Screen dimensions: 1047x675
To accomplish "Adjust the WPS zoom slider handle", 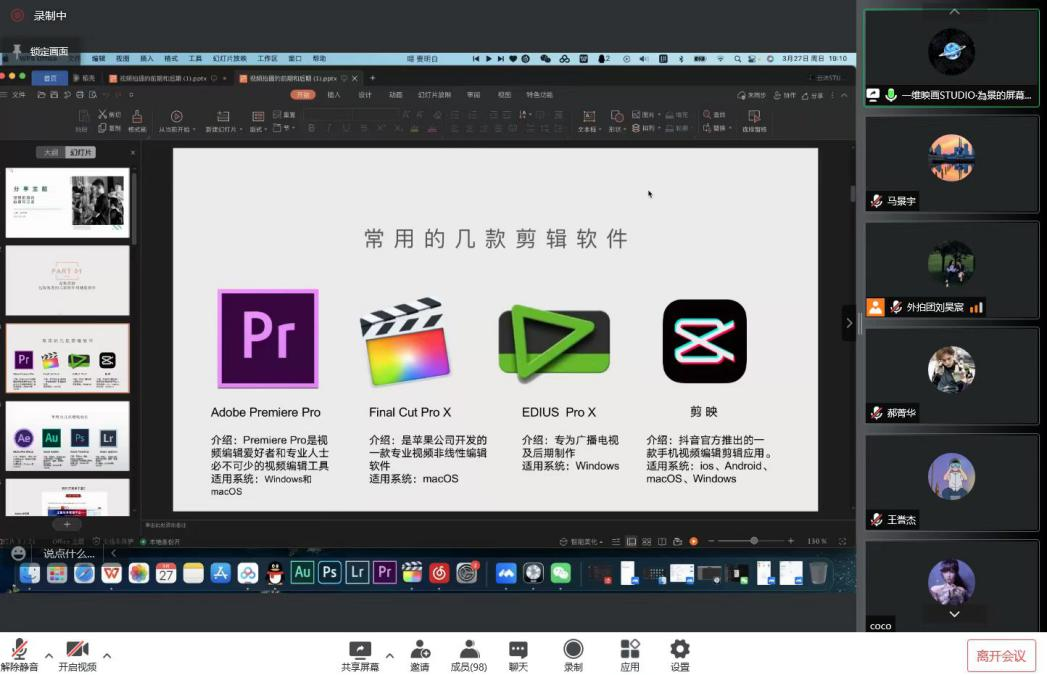I will click(x=754, y=541).
